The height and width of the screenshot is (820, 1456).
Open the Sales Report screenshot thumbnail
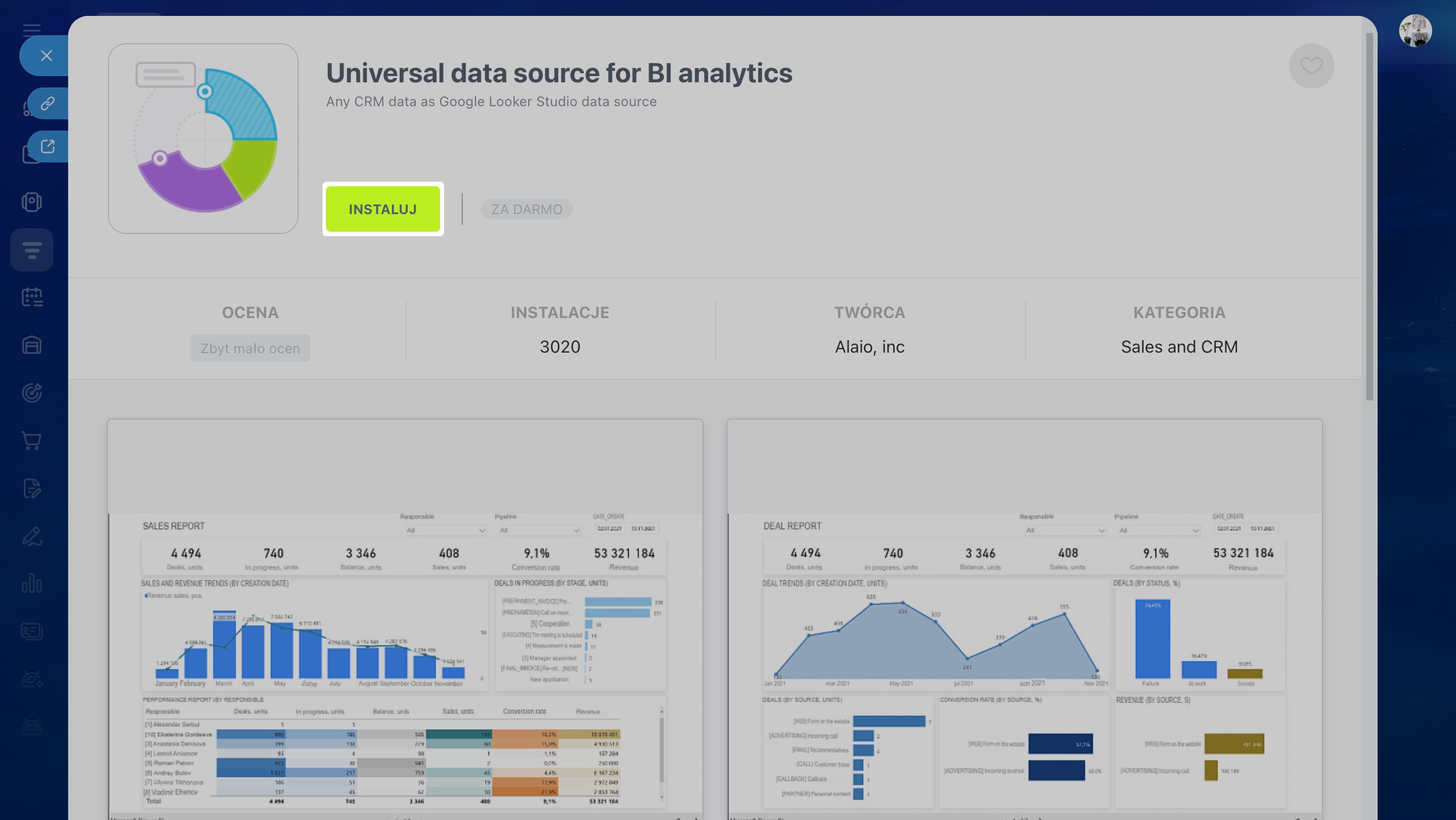404,619
